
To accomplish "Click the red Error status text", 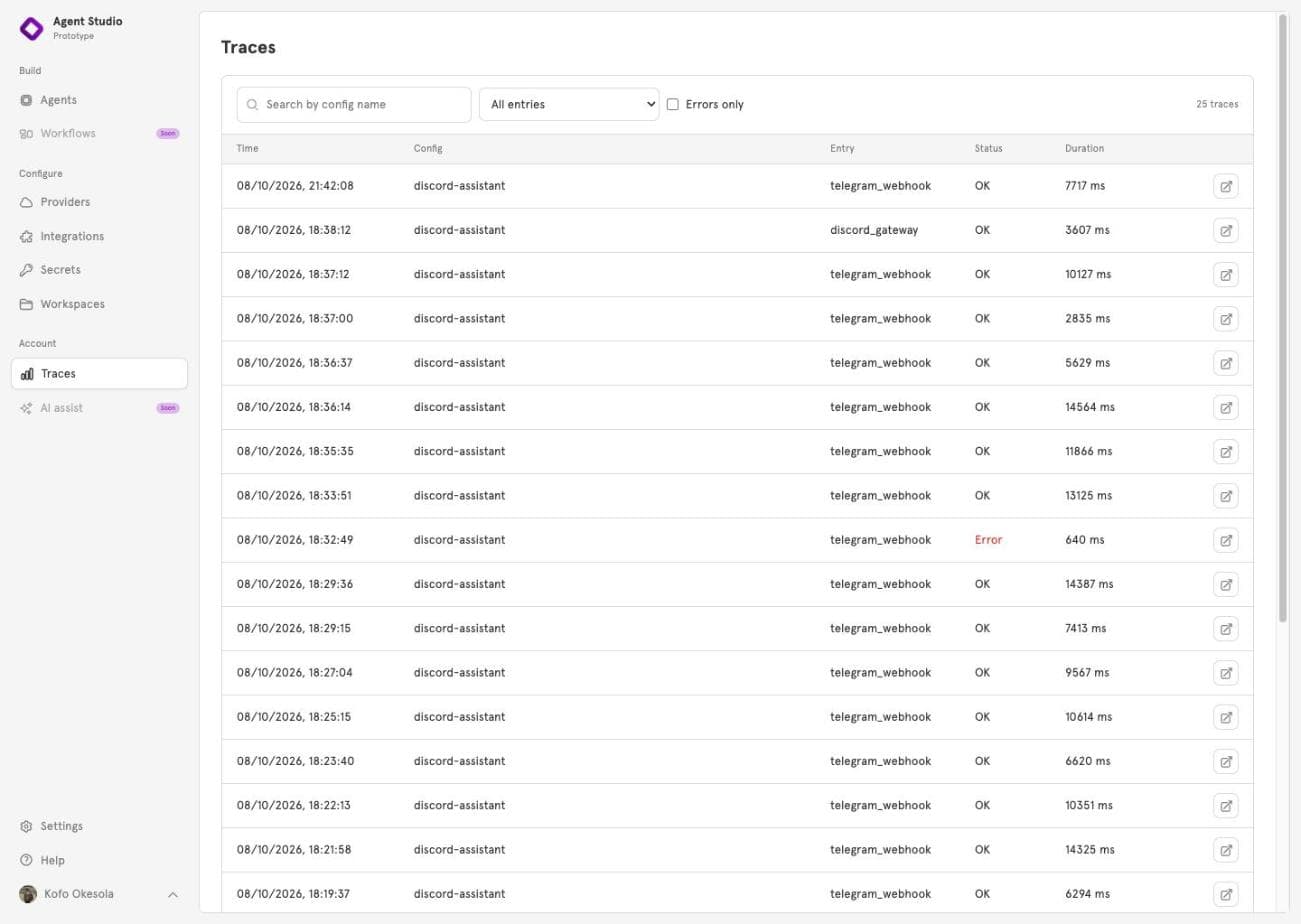I will point(988,540).
